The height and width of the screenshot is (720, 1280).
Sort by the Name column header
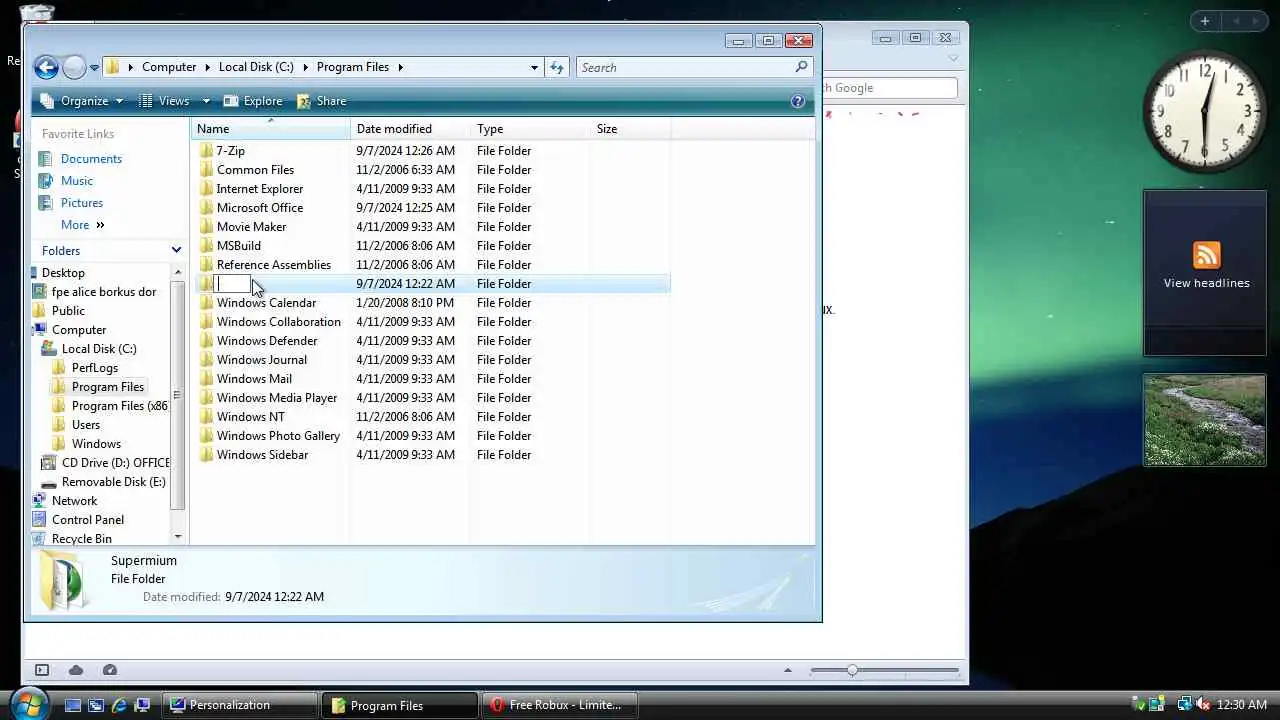coord(270,129)
